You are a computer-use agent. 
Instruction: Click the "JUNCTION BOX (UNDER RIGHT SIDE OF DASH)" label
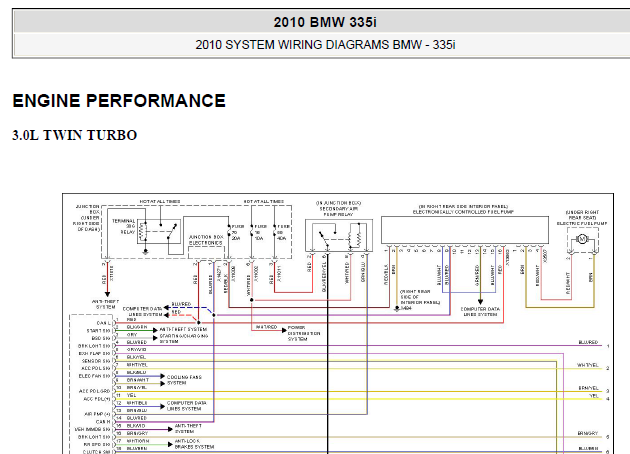click(87, 218)
